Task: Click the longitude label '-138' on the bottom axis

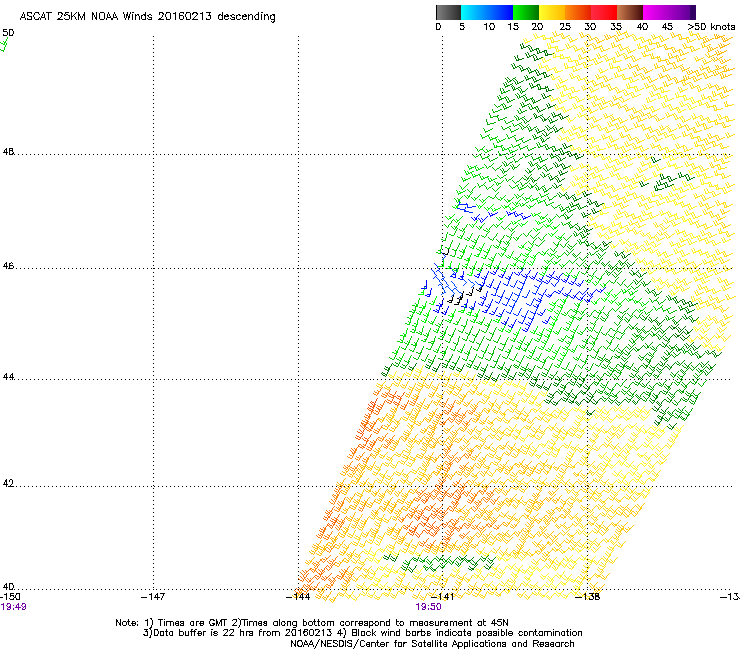Action: [588, 597]
